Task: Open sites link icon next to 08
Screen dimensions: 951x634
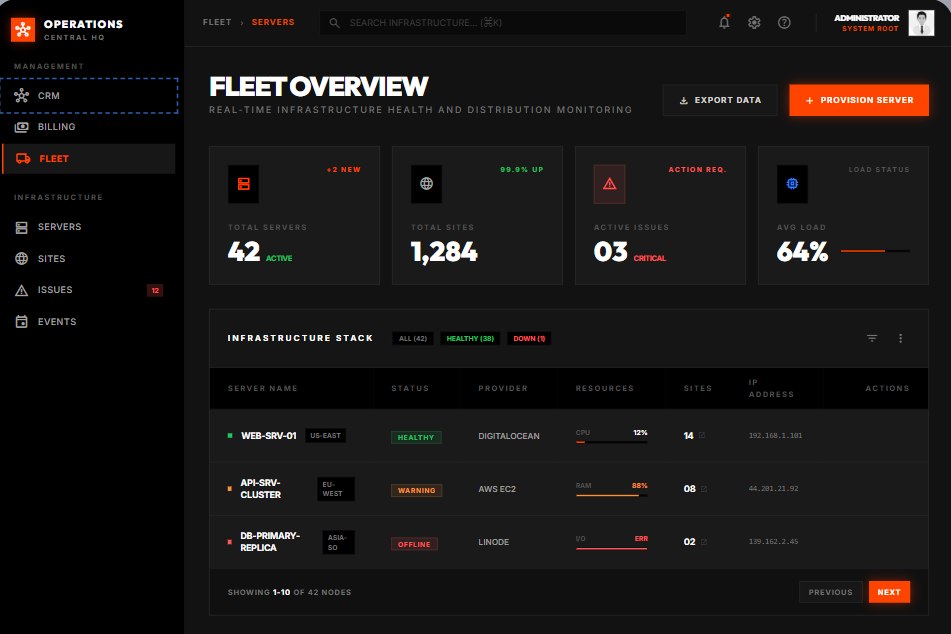Action: (x=704, y=489)
